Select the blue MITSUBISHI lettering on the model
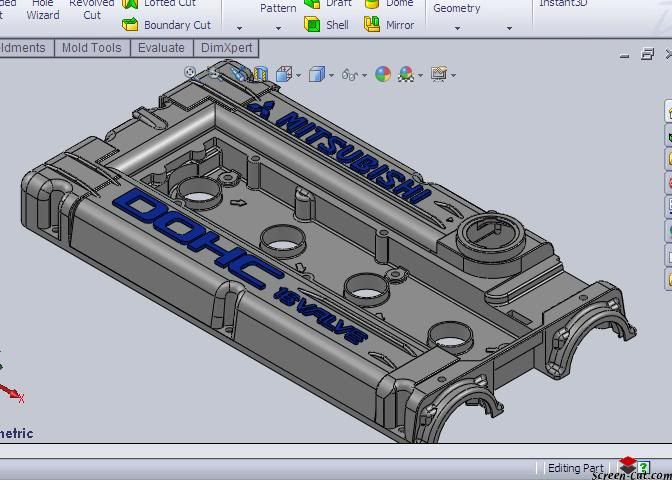The height and width of the screenshot is (480, 672). click(x=354, y=157)
